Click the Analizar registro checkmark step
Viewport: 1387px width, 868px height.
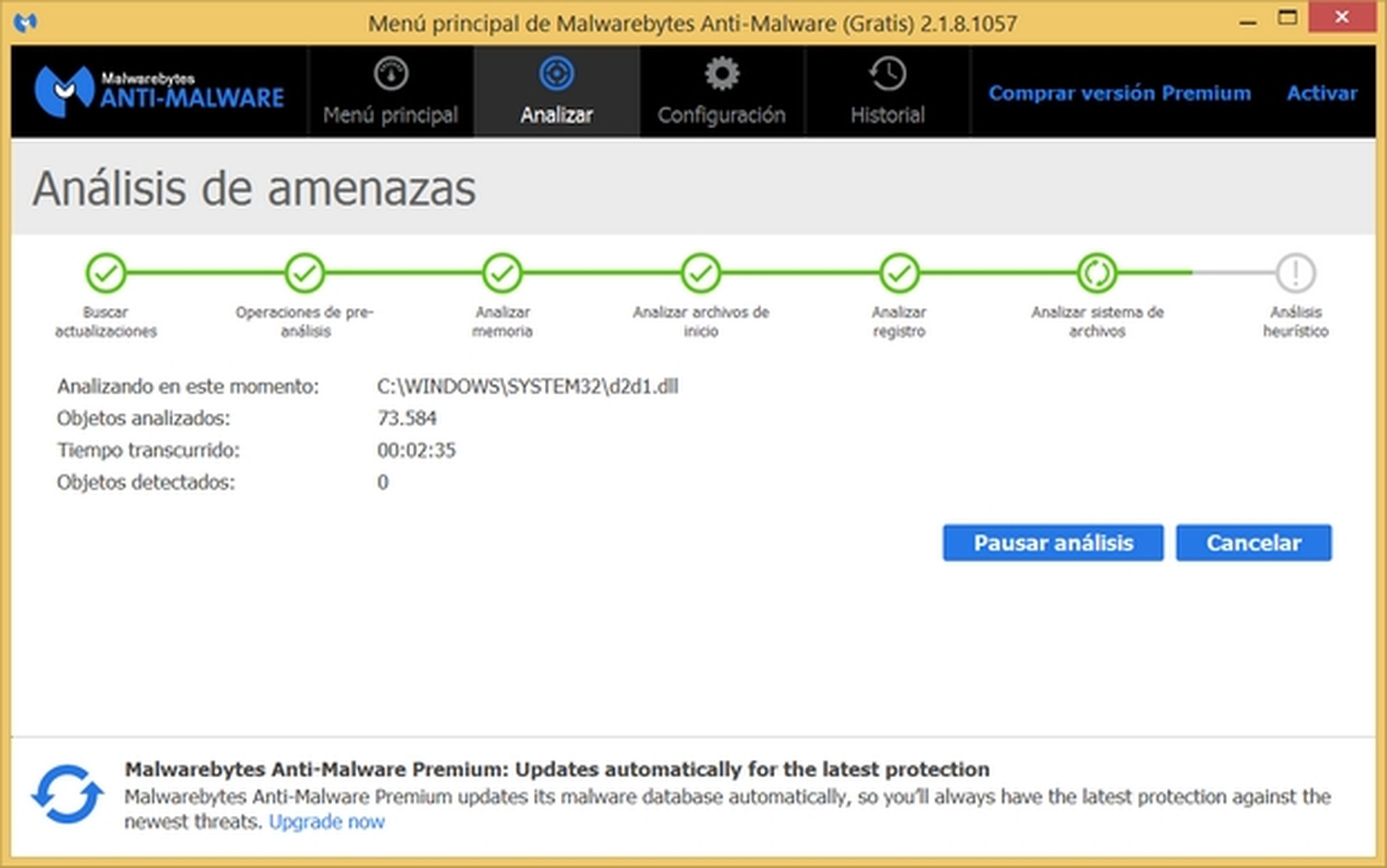pyautogui.click(x=899, y=273)
